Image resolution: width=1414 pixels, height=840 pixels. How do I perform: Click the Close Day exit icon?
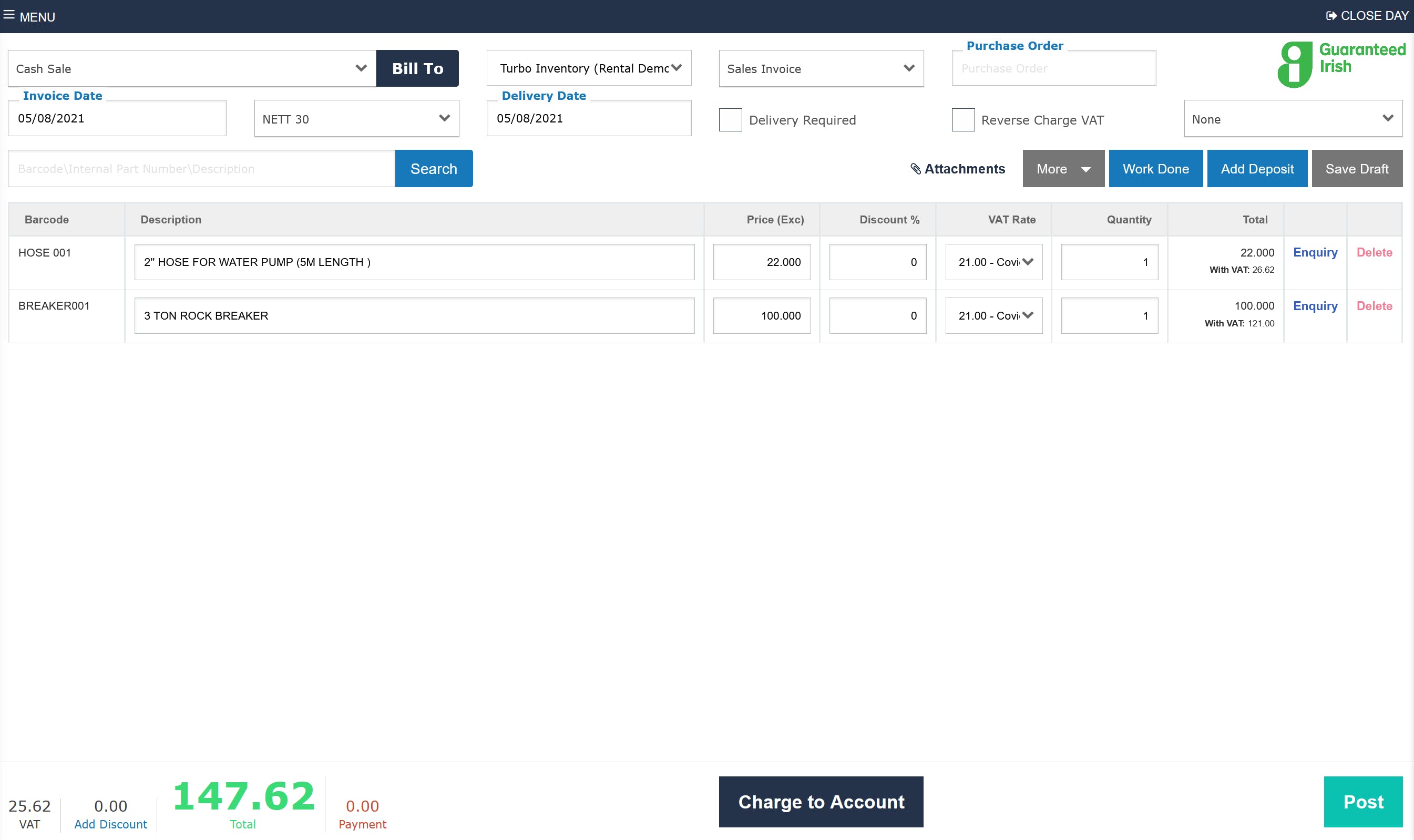1331,16
